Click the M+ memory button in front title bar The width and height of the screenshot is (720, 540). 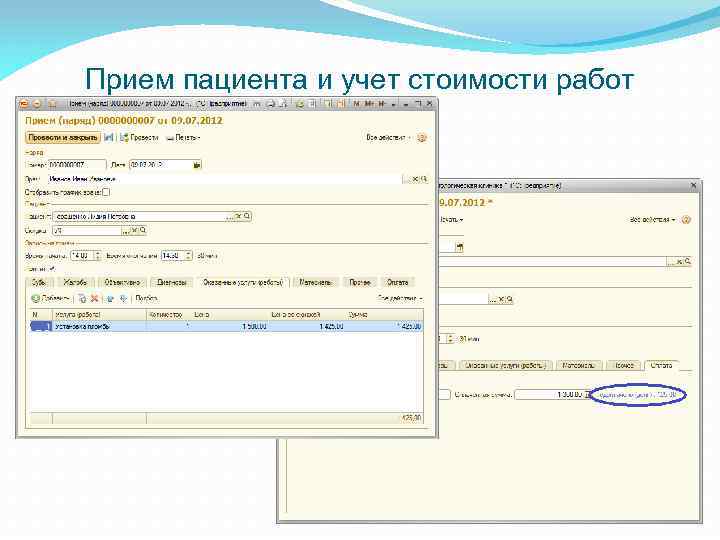click(369, 104)
